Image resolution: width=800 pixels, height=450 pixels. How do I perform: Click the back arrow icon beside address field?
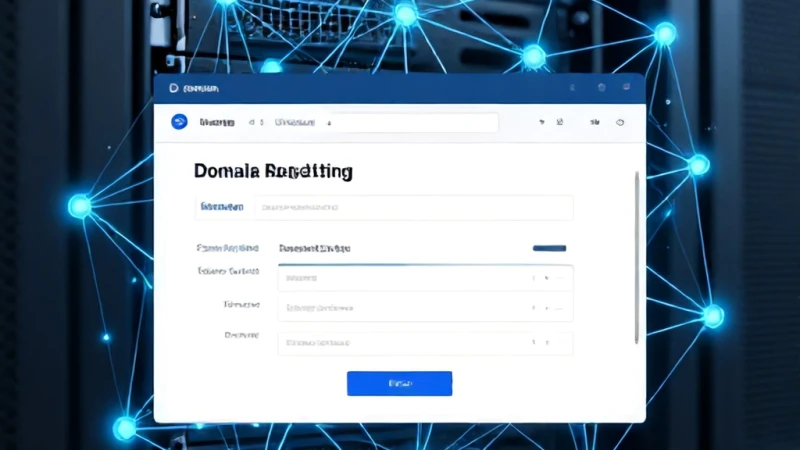point(251,122)
